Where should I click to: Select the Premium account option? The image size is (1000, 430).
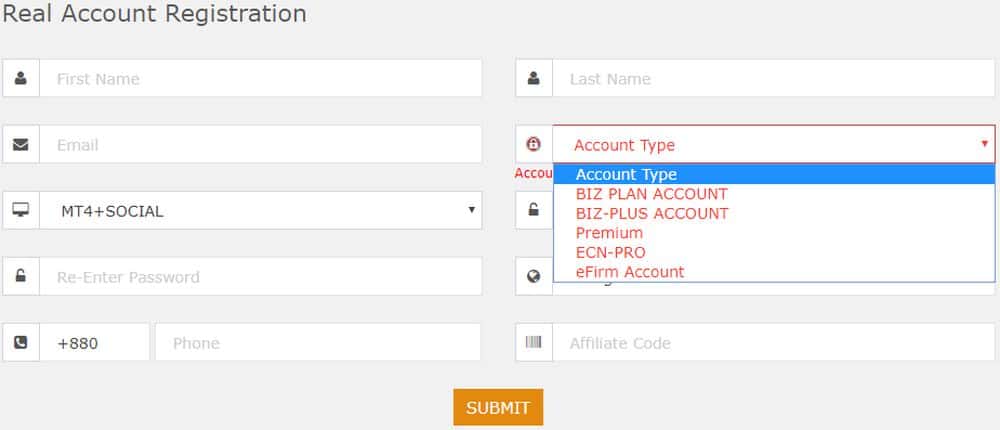(610, 233)
